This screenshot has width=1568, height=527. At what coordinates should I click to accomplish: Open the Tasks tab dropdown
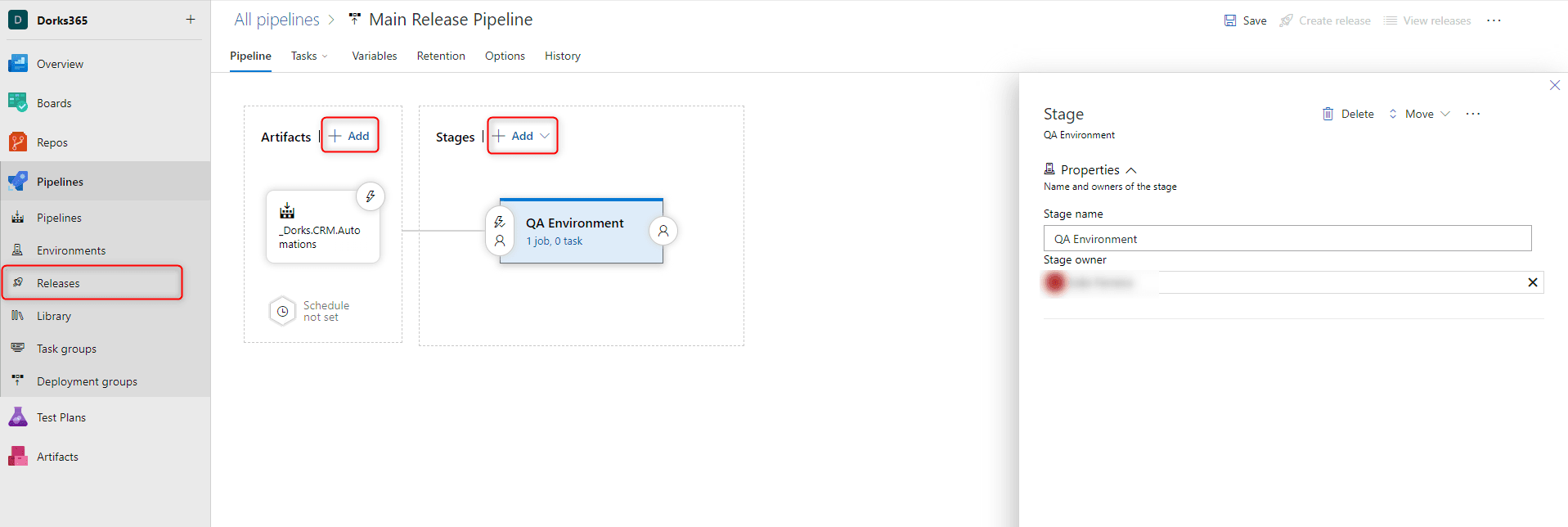(310, 56)
